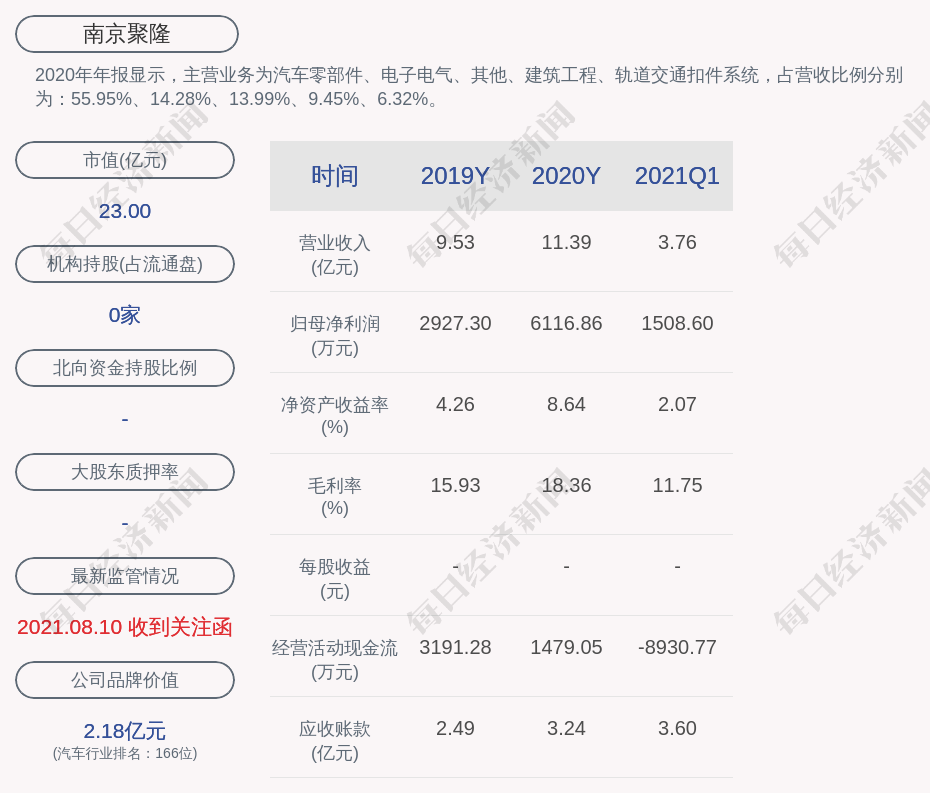Click the 最新监管情况 label pill
The height and width of the screenshot is (793, 930).
125,576
